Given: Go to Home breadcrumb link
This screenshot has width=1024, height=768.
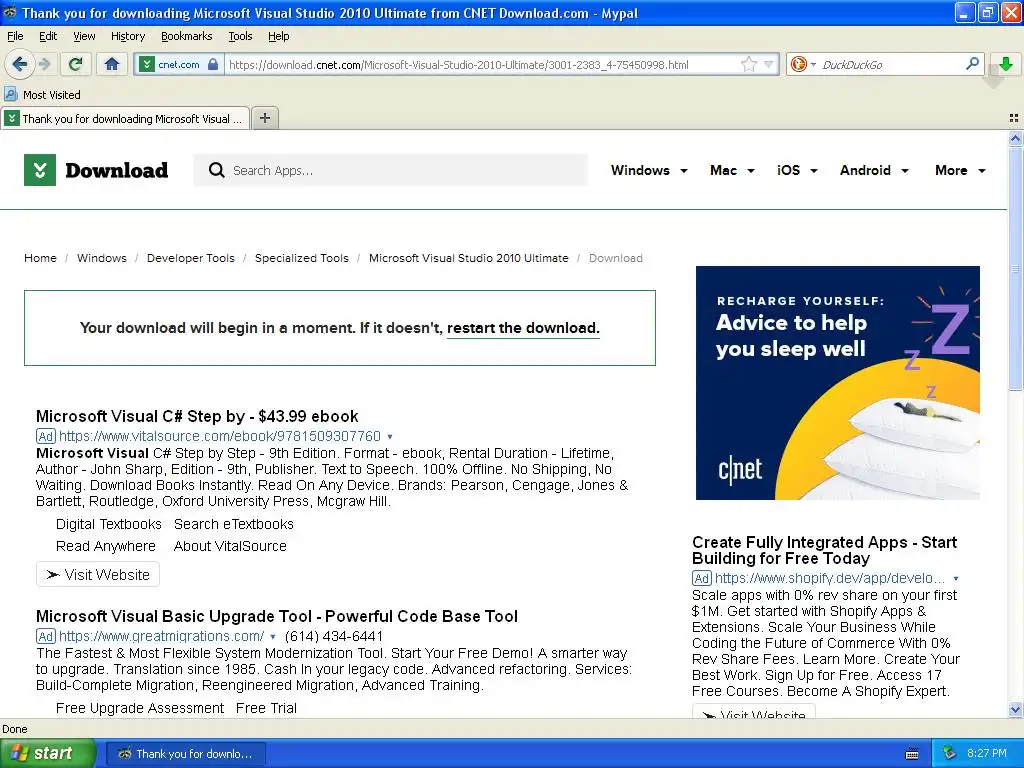Looking at the screenshot, I should tap(40, 258).
